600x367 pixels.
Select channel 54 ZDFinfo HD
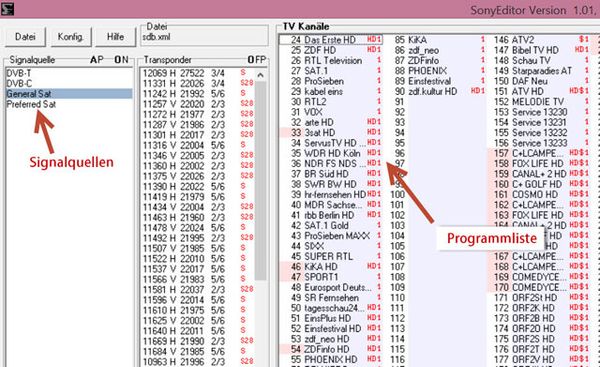pos(331,349)
